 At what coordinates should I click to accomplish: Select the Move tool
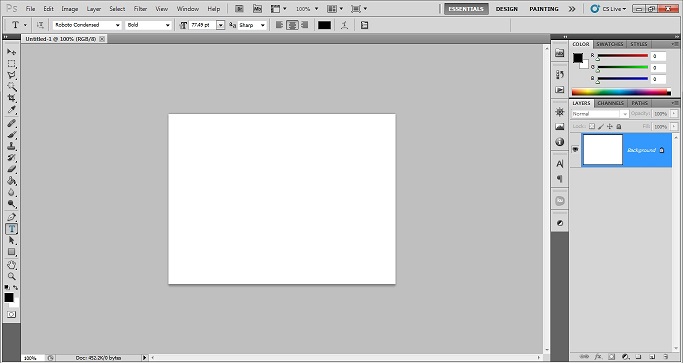point(11,52)
